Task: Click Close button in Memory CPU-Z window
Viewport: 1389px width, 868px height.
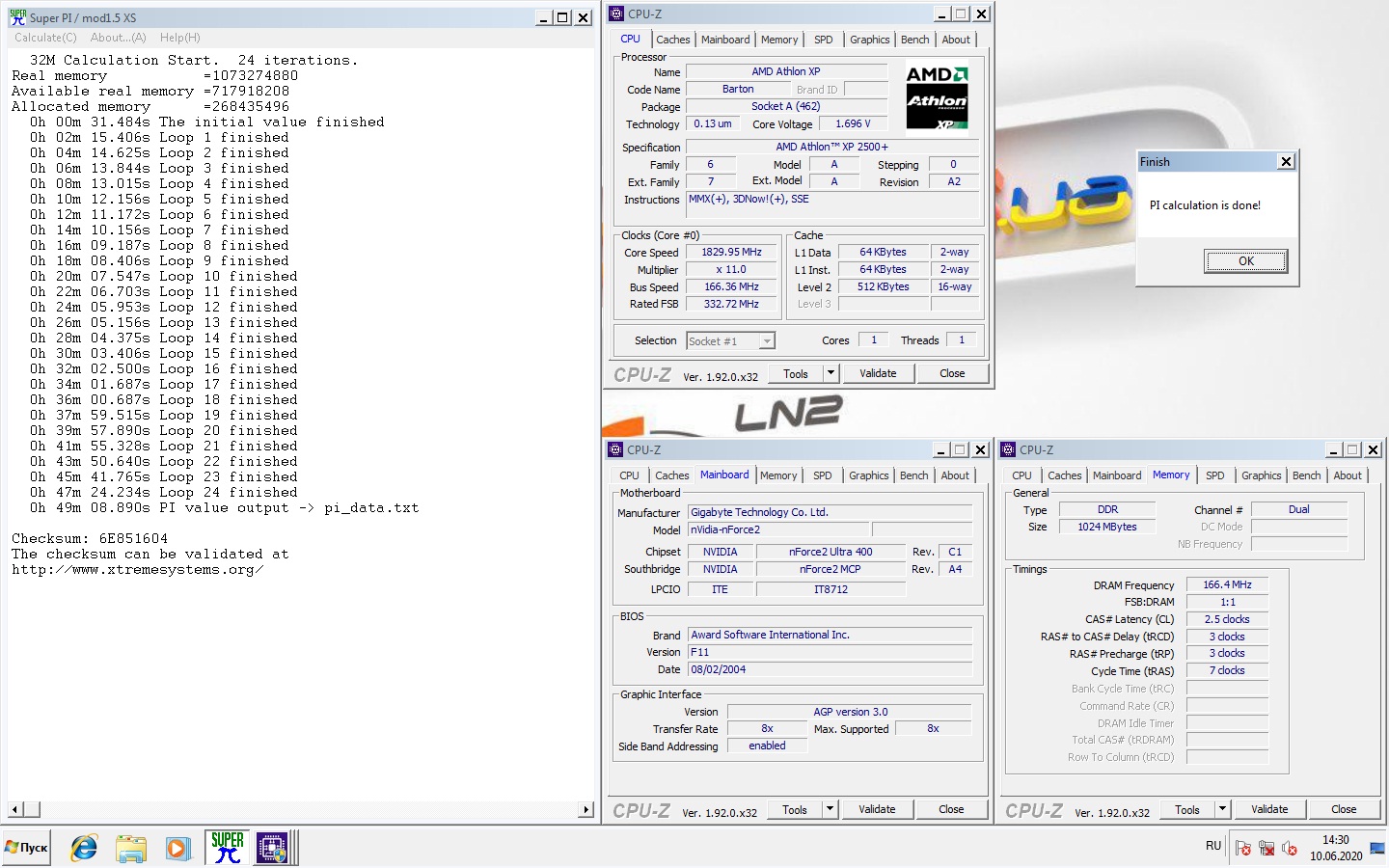Action: coord(1344,809)
